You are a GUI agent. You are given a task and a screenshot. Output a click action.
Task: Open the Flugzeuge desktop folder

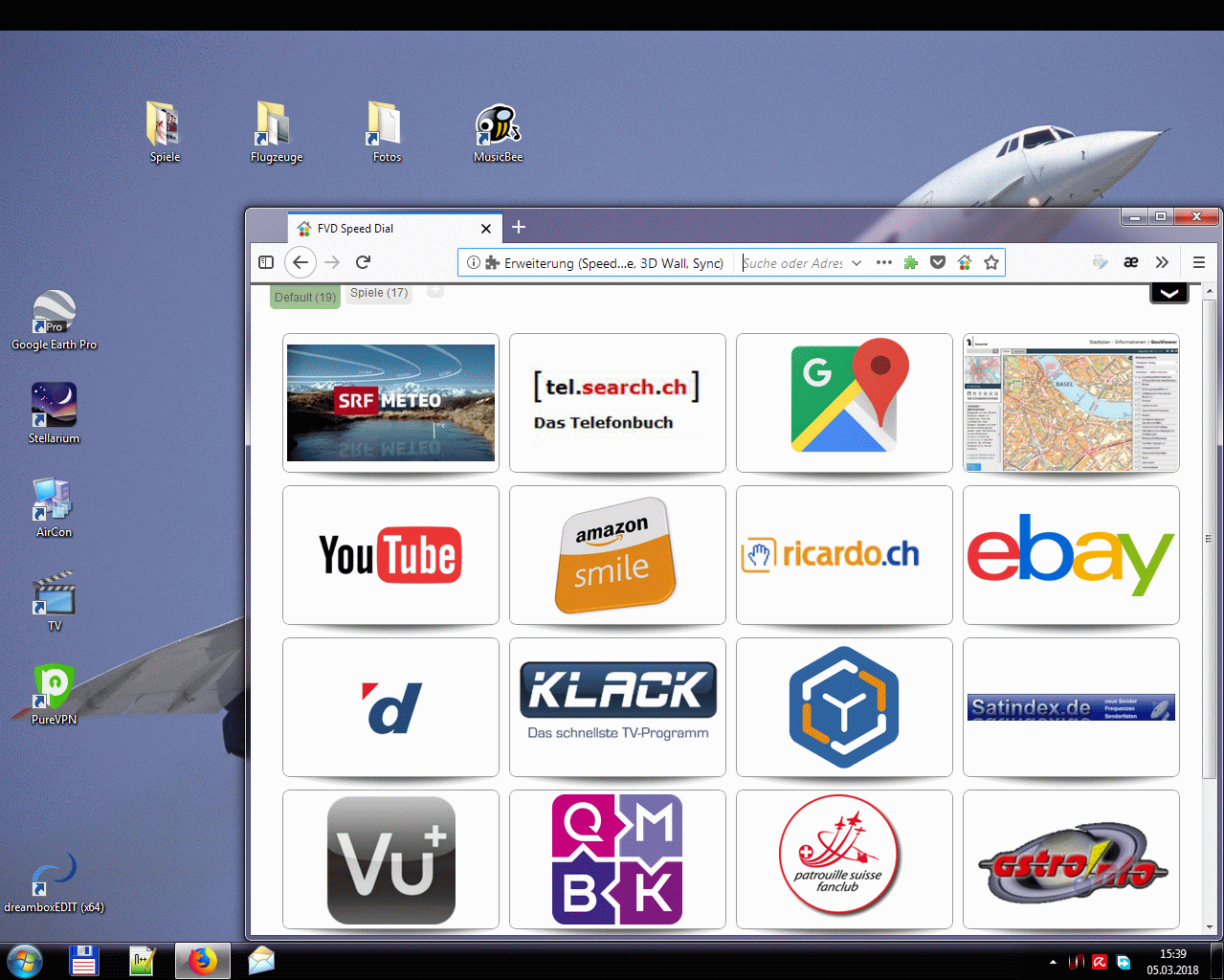pos(276,133)
